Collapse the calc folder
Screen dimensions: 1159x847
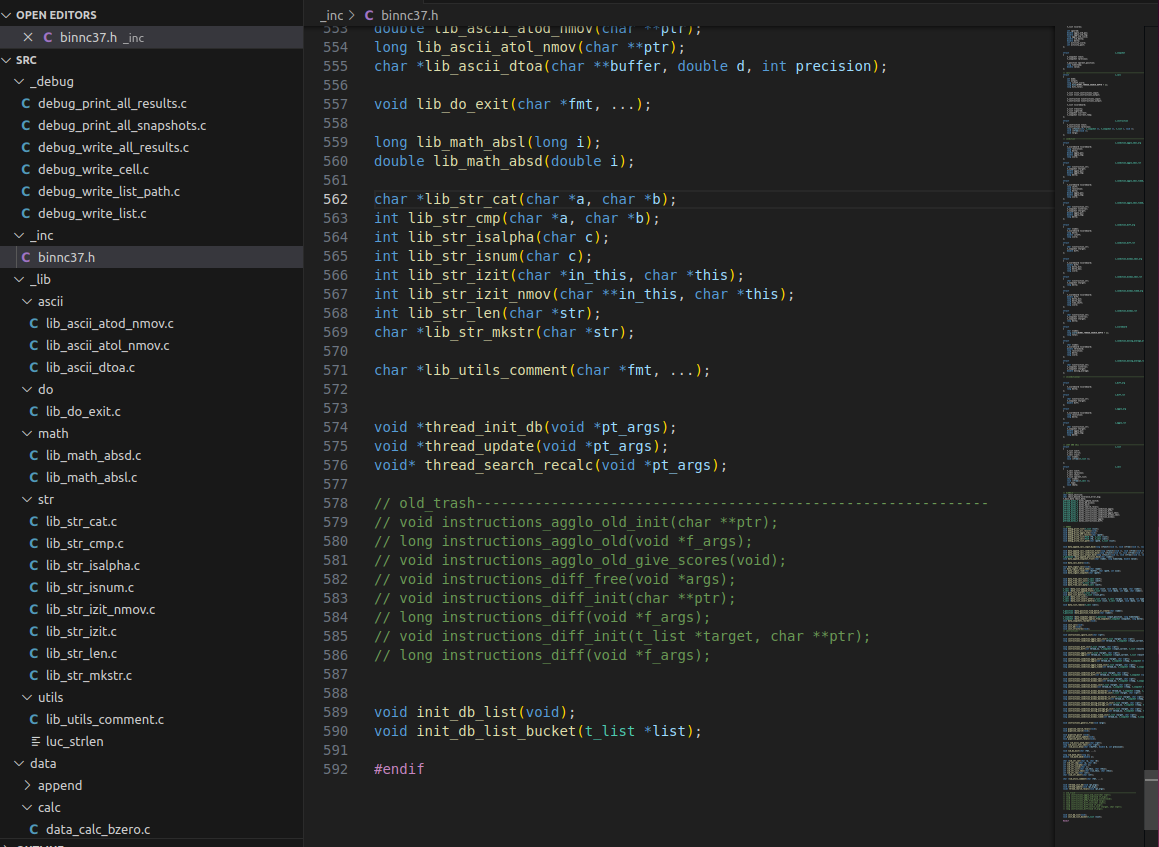pyautogui.click(x=27, y=807)
